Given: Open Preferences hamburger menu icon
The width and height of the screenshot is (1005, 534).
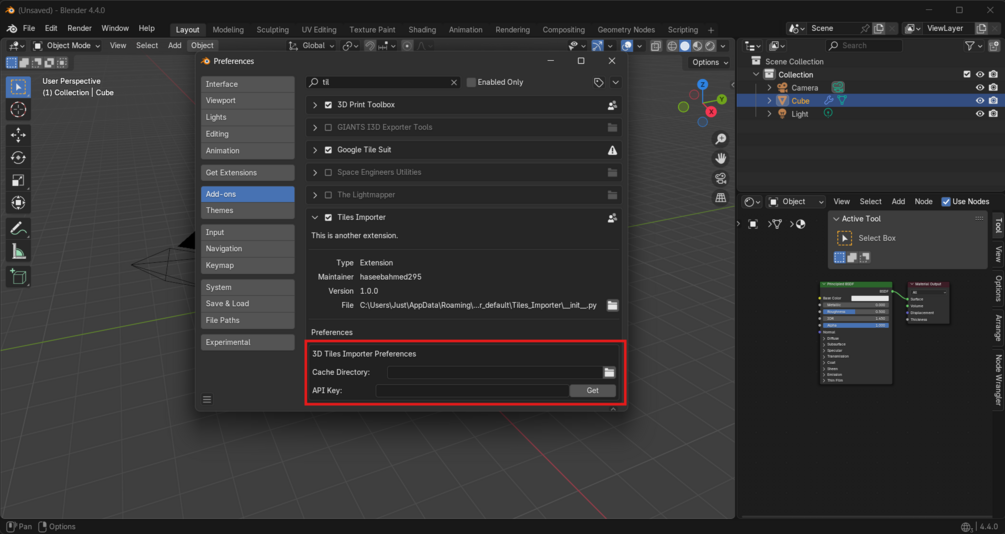Looking at the screenshot, I should (x=207, y=399).
